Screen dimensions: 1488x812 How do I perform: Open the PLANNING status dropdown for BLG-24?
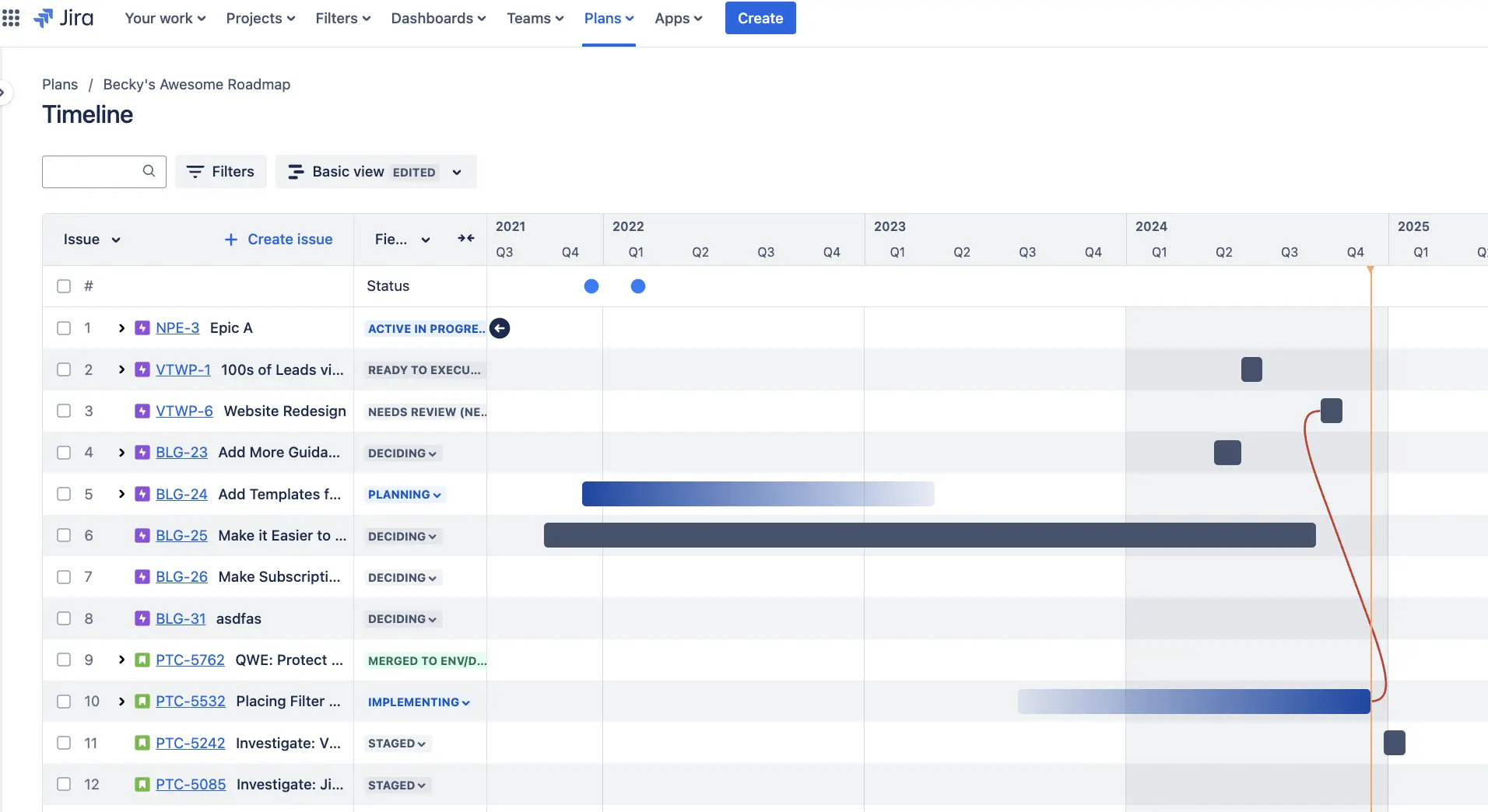405,495
